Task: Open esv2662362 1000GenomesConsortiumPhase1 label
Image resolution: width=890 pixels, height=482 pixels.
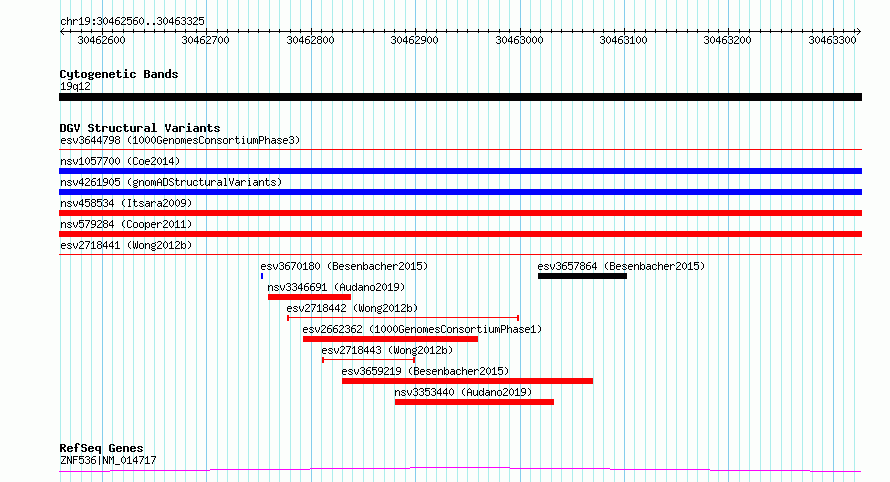Action: (422, 329)
